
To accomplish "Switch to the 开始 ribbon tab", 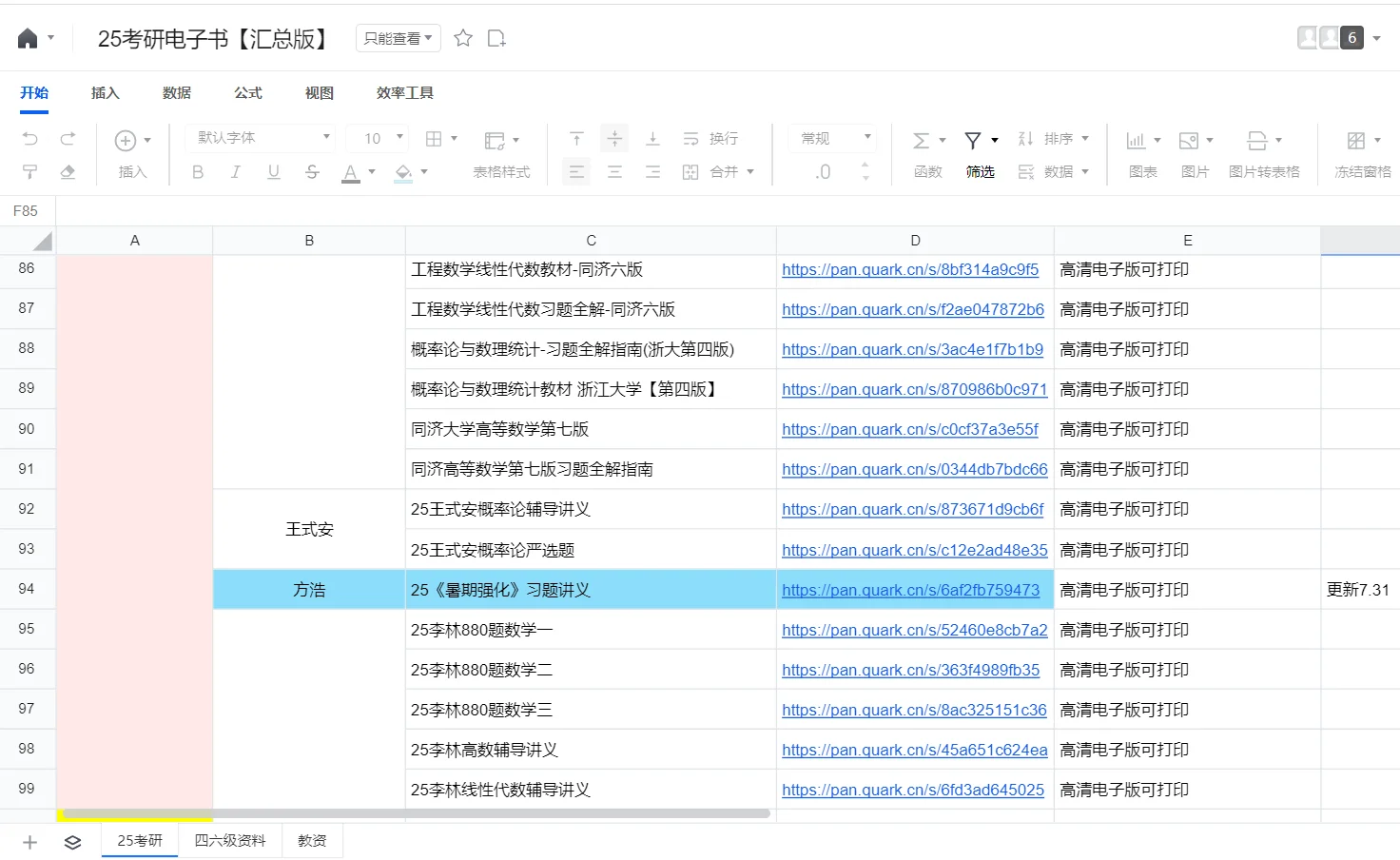I will 34,93.
